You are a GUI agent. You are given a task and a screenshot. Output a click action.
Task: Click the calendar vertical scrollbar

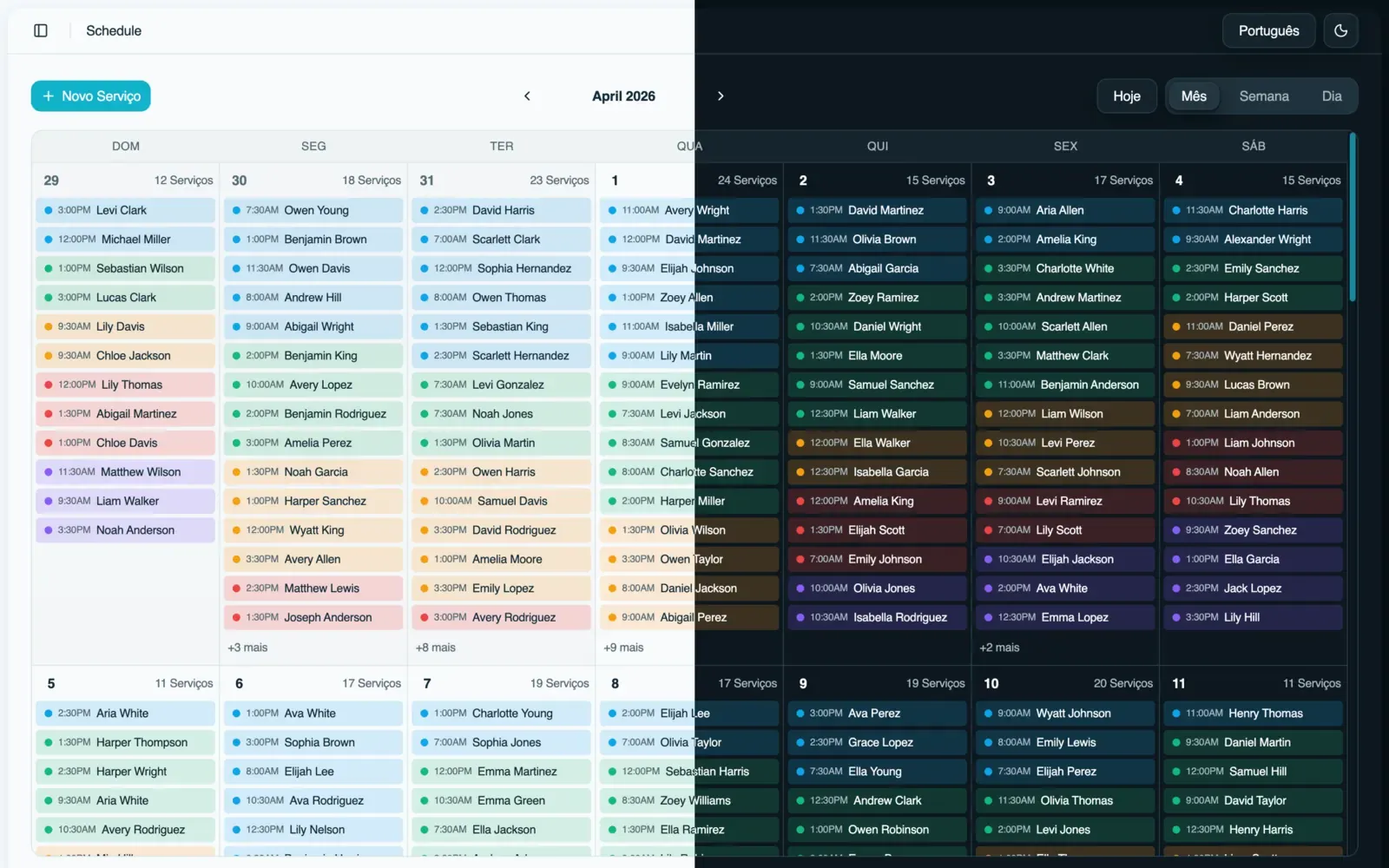[x=1352, y=217]
